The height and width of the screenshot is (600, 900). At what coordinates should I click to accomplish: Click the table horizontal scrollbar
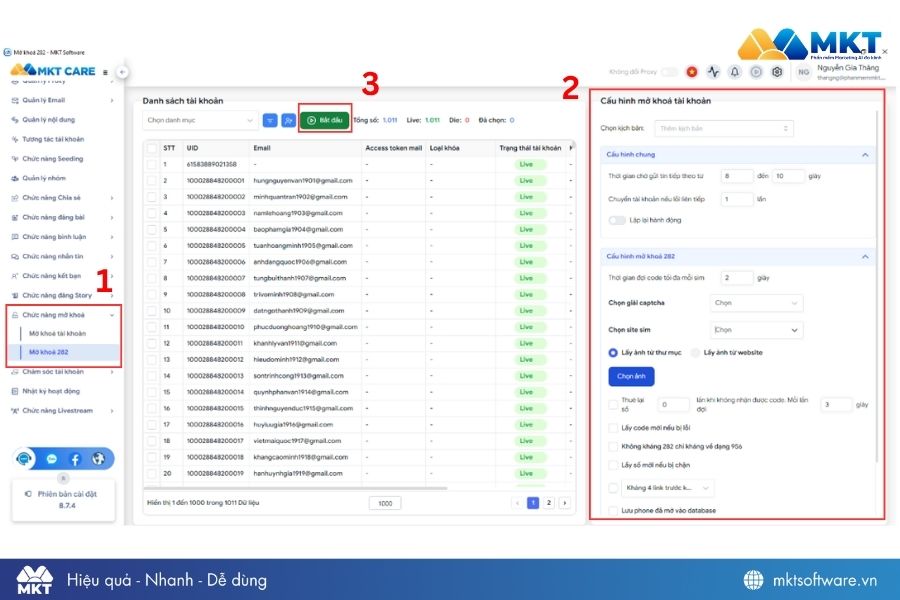[296, 488]
